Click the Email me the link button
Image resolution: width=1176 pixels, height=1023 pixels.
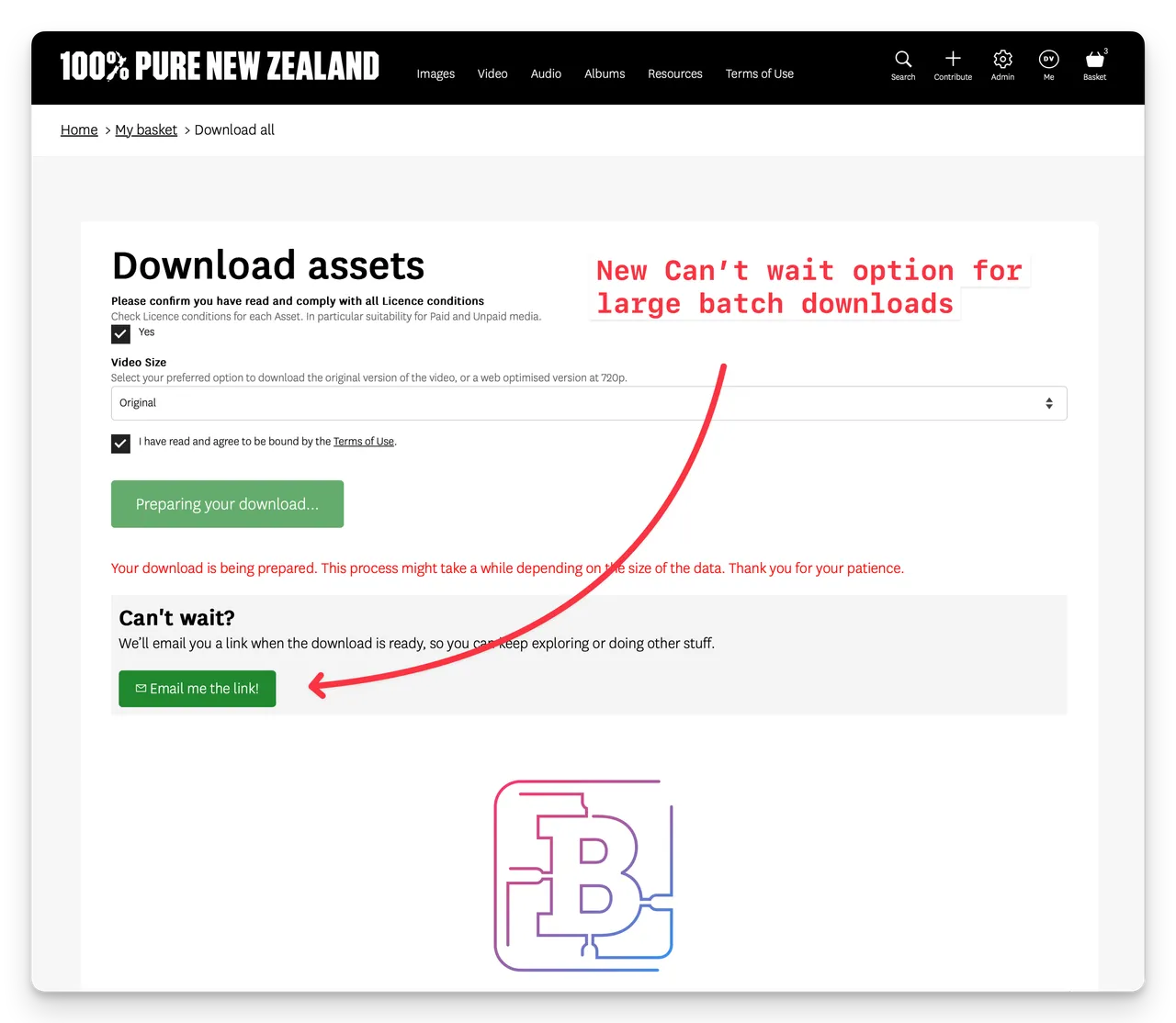(x=198, y=689)
